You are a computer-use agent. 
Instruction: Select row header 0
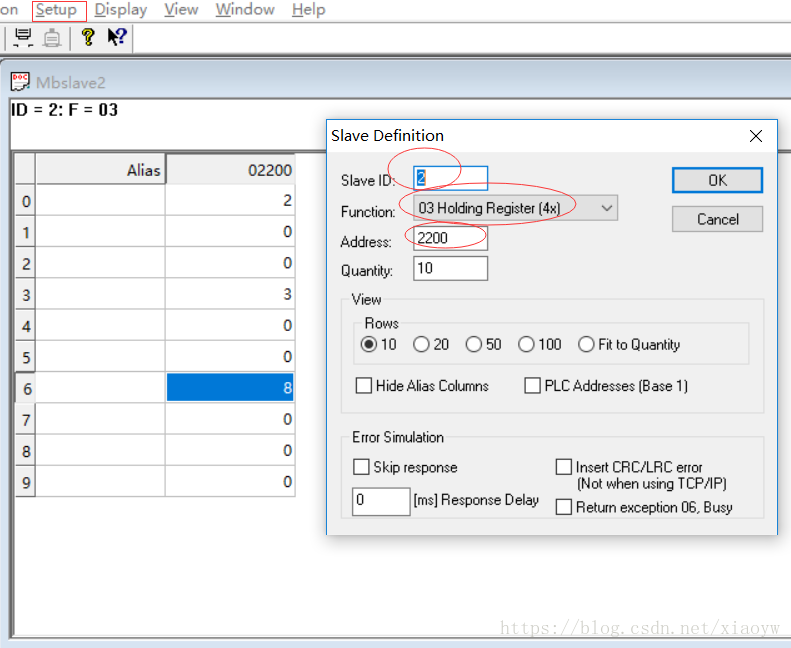click(x=25, y=200)
